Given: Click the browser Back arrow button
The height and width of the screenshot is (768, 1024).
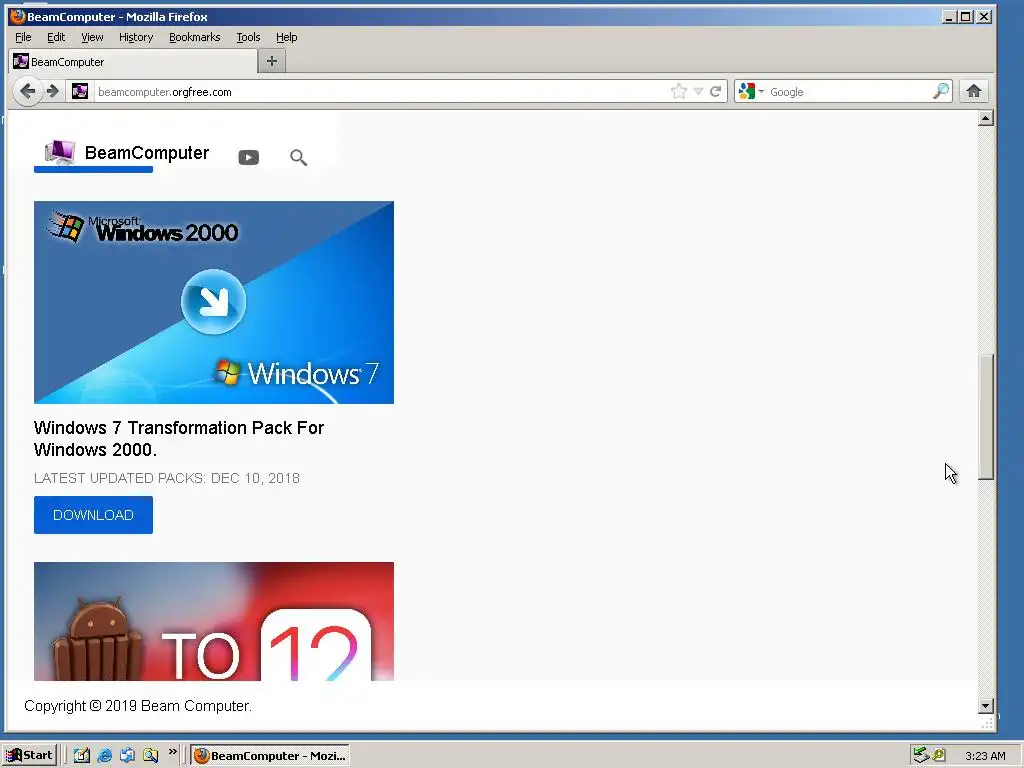Looking at the screenshot, I should [27, 91].
